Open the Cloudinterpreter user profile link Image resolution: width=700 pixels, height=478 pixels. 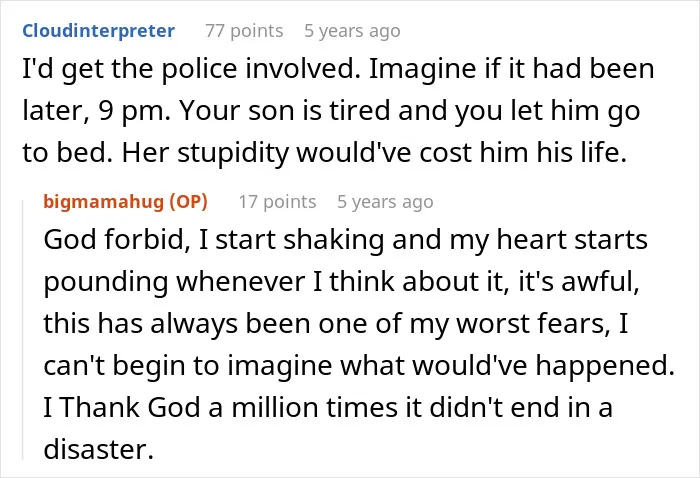click(x=99, y=31)
